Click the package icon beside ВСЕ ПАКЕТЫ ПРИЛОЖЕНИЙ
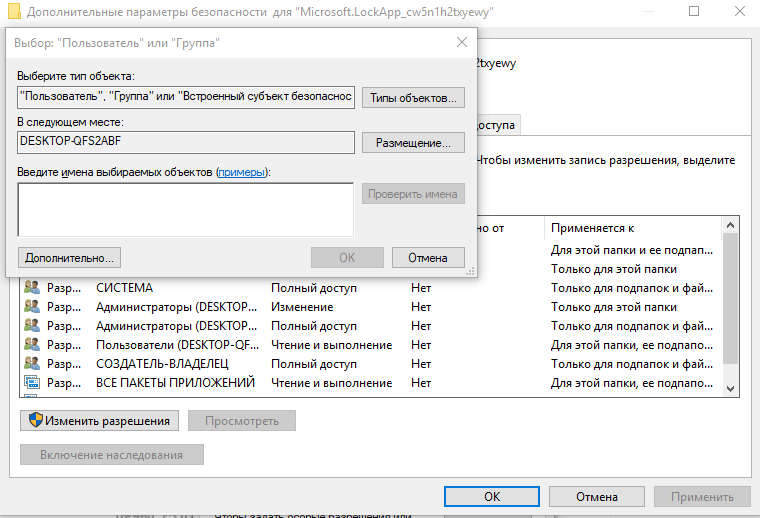Viewport: 760px width, 518px height. coord(32,382)
